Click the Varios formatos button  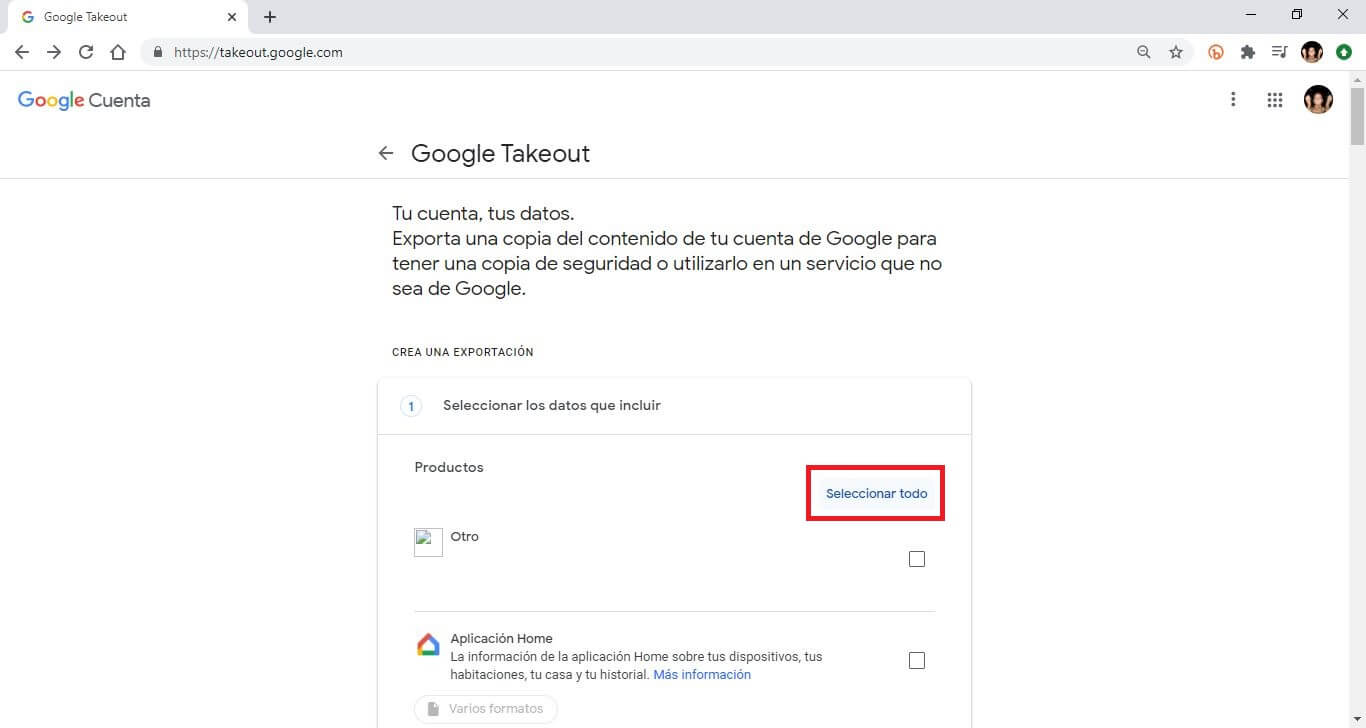click(x=486, y=709)
